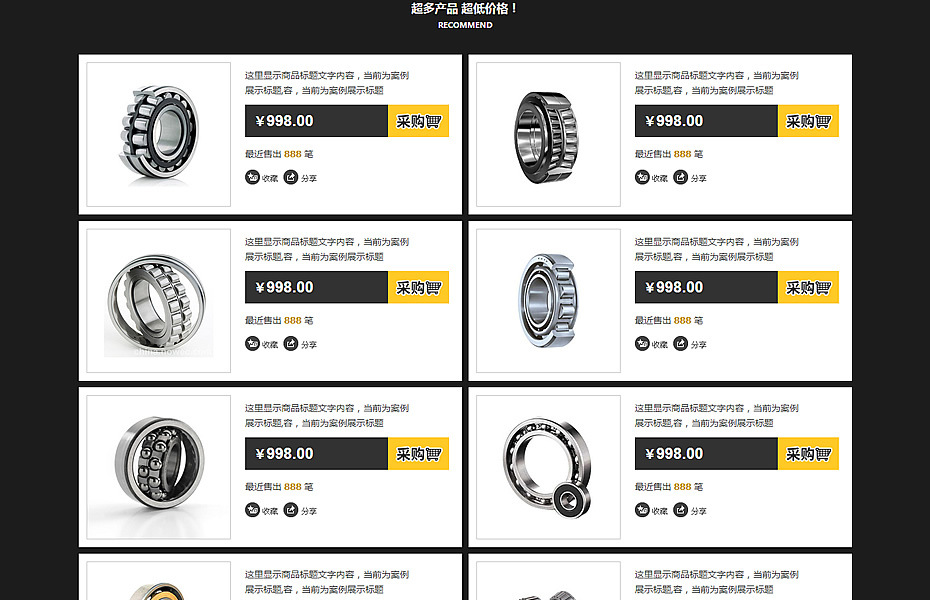The height and width of the screenshot is (600, 930).
Task: Click the 采购 button on the second-row left product
Action: click(419, 288)
